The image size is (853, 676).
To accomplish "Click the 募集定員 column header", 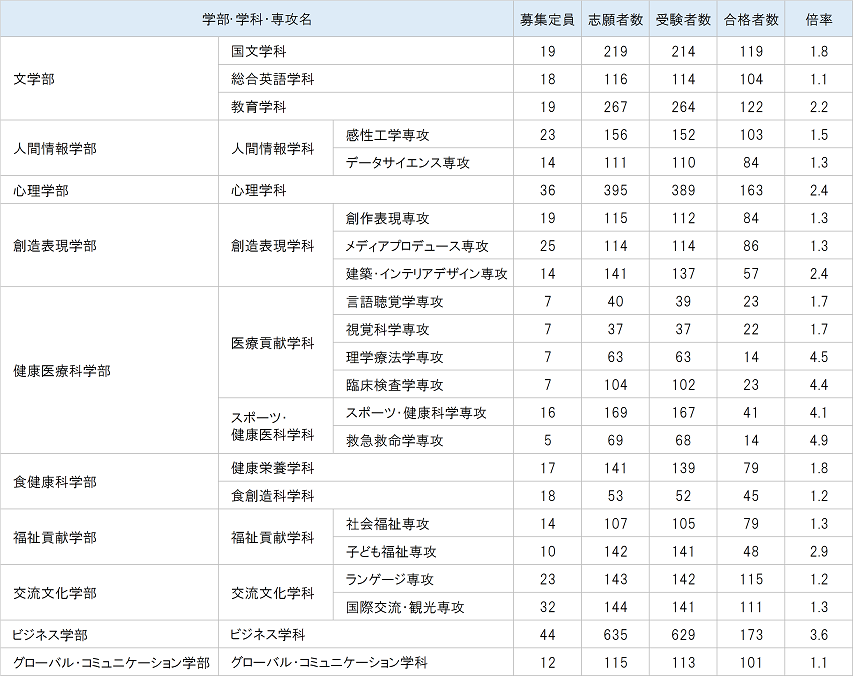I will click(547, 21).
